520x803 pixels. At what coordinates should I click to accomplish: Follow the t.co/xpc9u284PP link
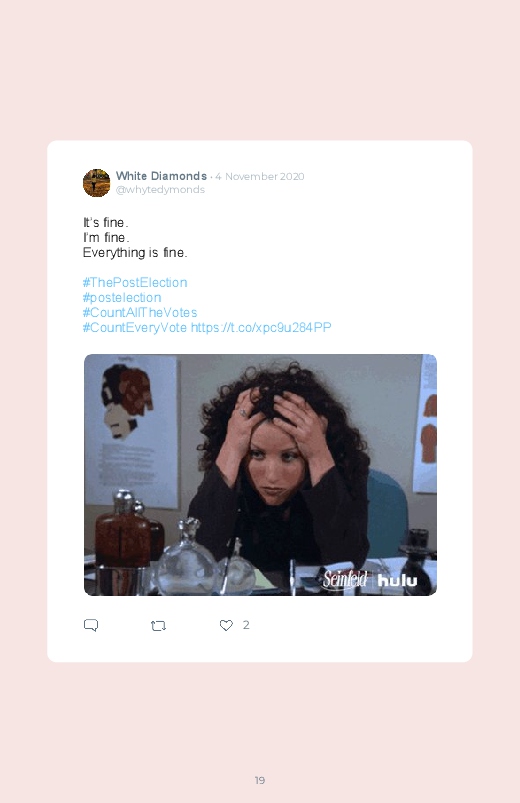pos(261,327)
